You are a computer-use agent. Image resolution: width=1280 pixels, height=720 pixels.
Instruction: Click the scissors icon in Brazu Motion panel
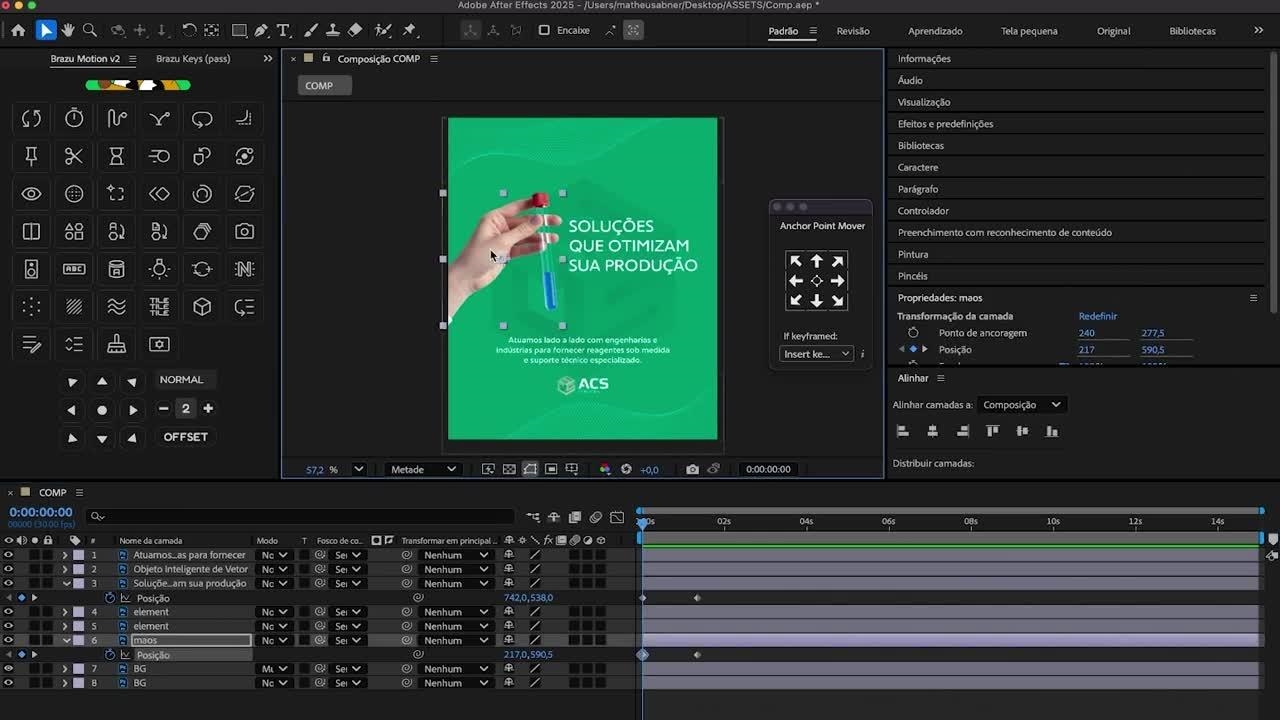click(74, 156)
